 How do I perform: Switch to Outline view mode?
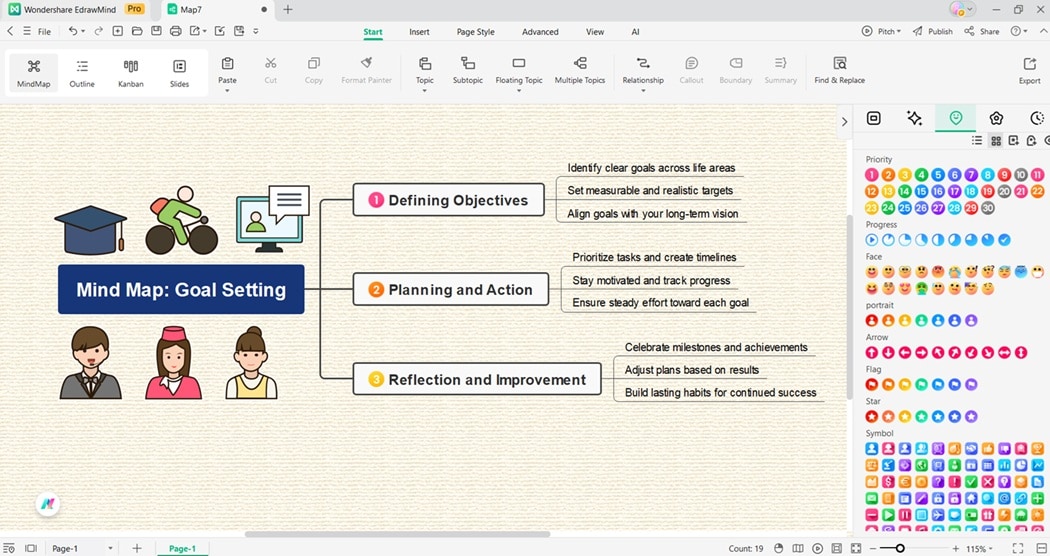click(x=82, y=73)
